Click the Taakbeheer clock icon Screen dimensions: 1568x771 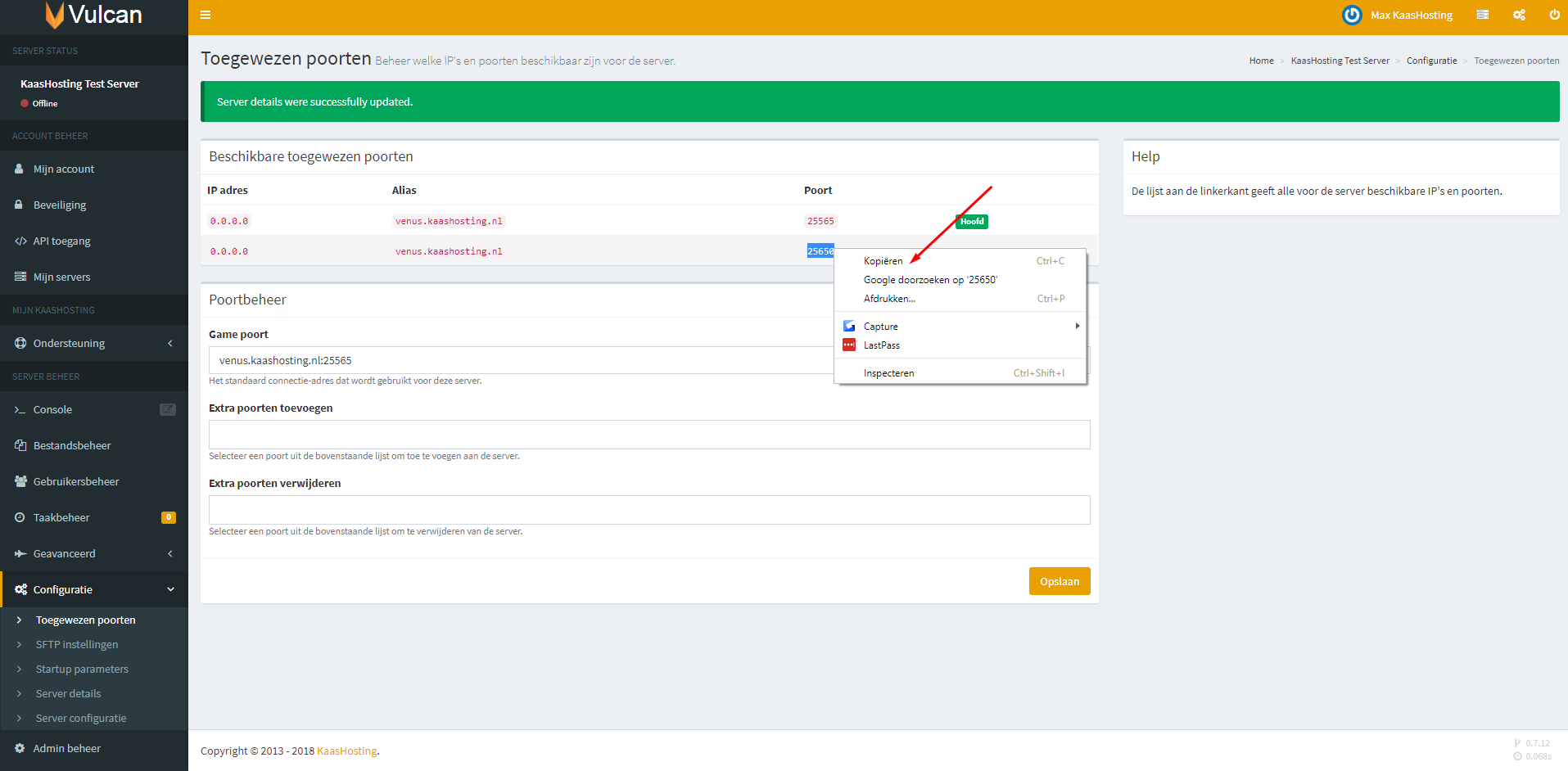click(x=20, y=517)
